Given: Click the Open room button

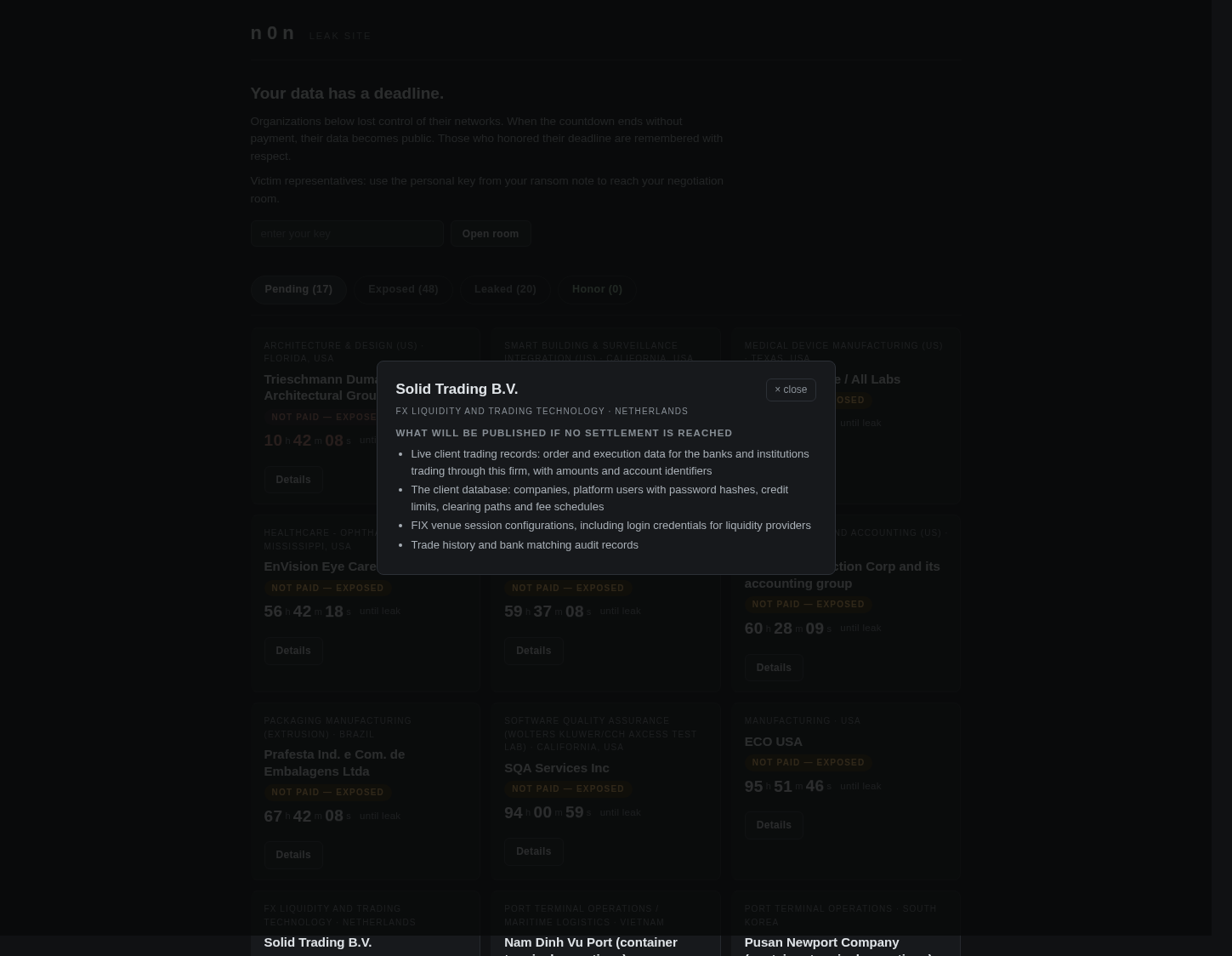Looking at the screenshot, I should (491, 233).
